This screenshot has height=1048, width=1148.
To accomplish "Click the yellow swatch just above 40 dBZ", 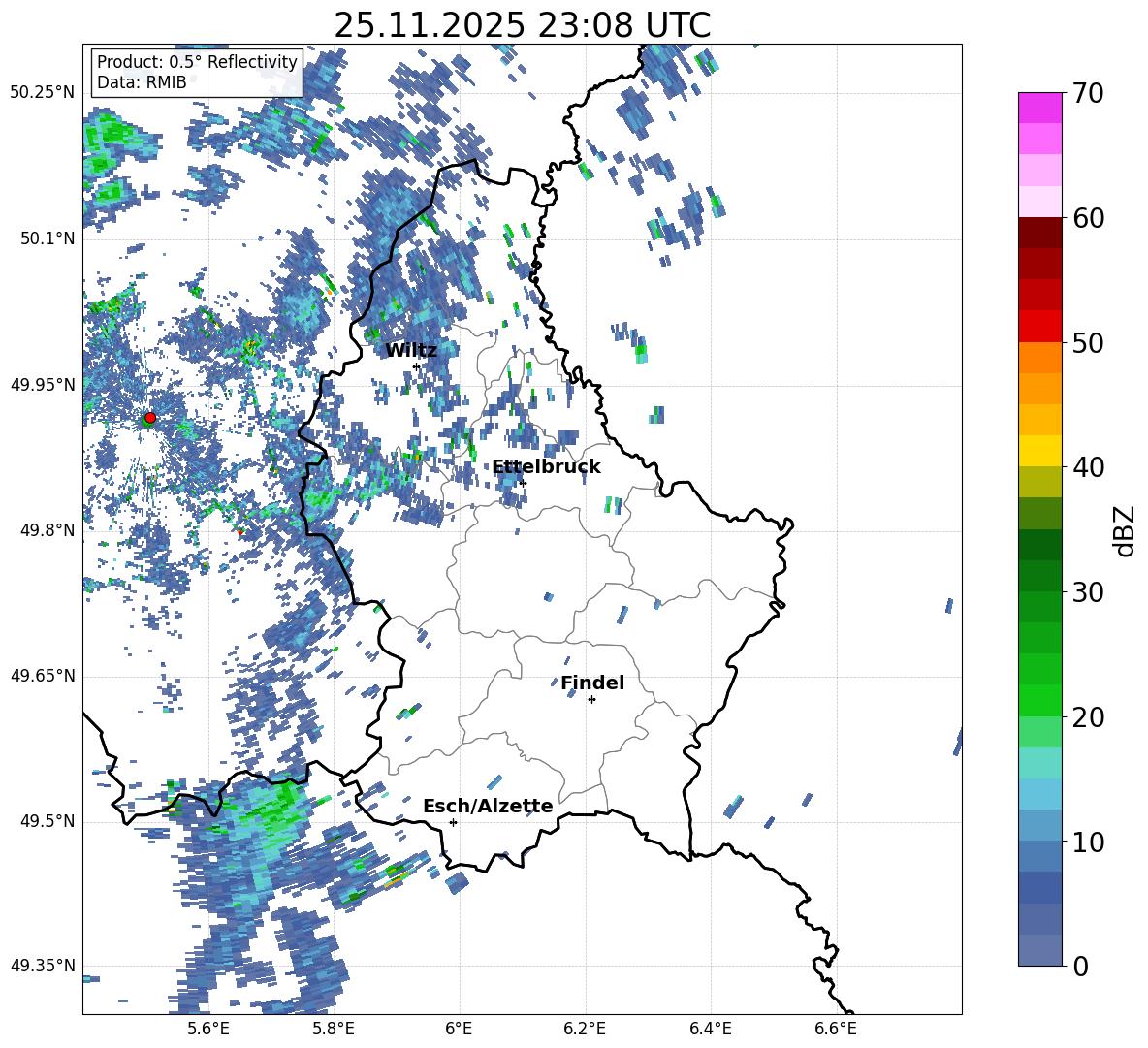I will [x=1039, y=451].
